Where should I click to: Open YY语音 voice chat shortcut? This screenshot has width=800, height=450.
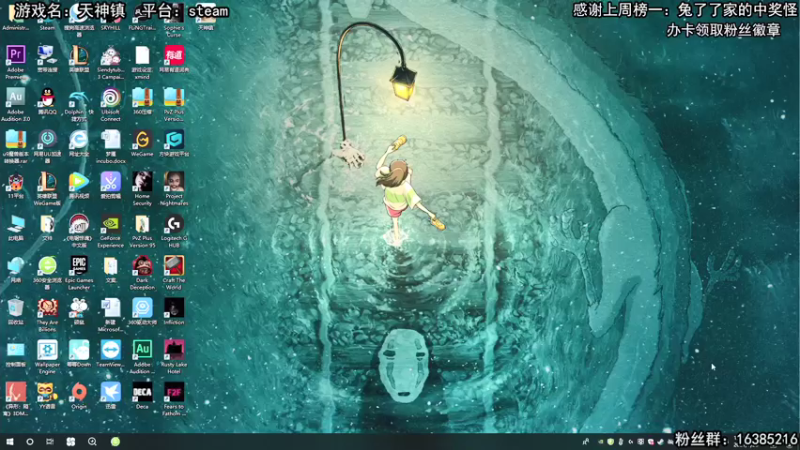click(x=47, y=392)
